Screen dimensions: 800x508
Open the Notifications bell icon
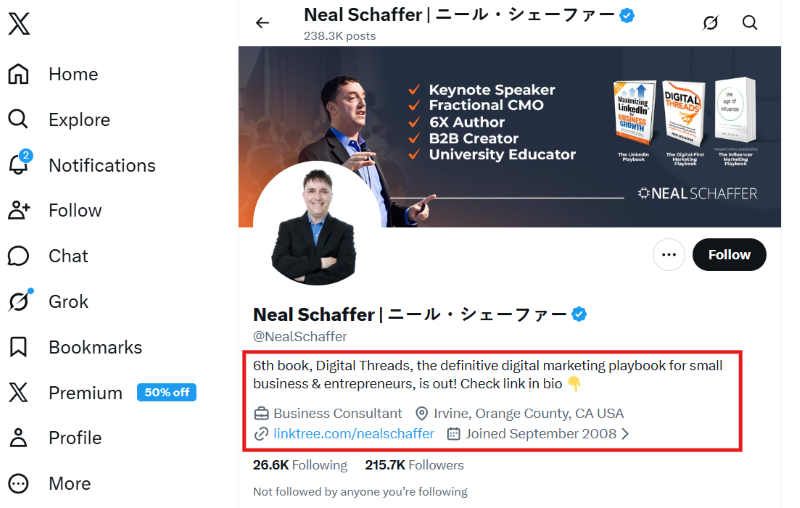click(19, 165)
